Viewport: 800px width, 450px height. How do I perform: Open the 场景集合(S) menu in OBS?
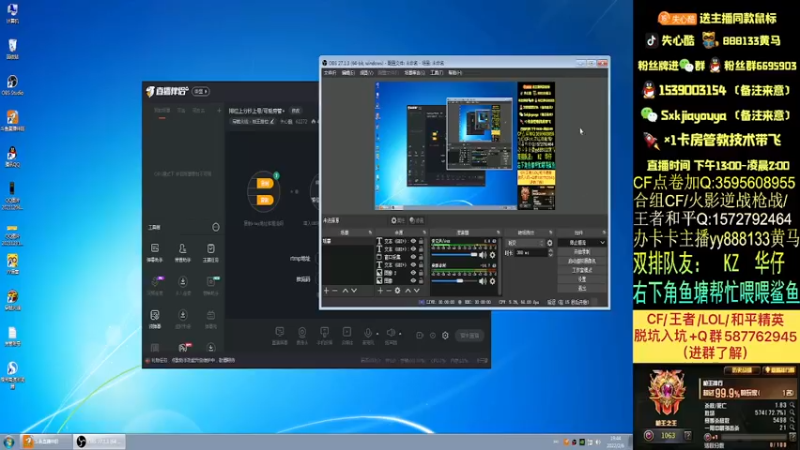pyautogui.click(x=414, y=73)
